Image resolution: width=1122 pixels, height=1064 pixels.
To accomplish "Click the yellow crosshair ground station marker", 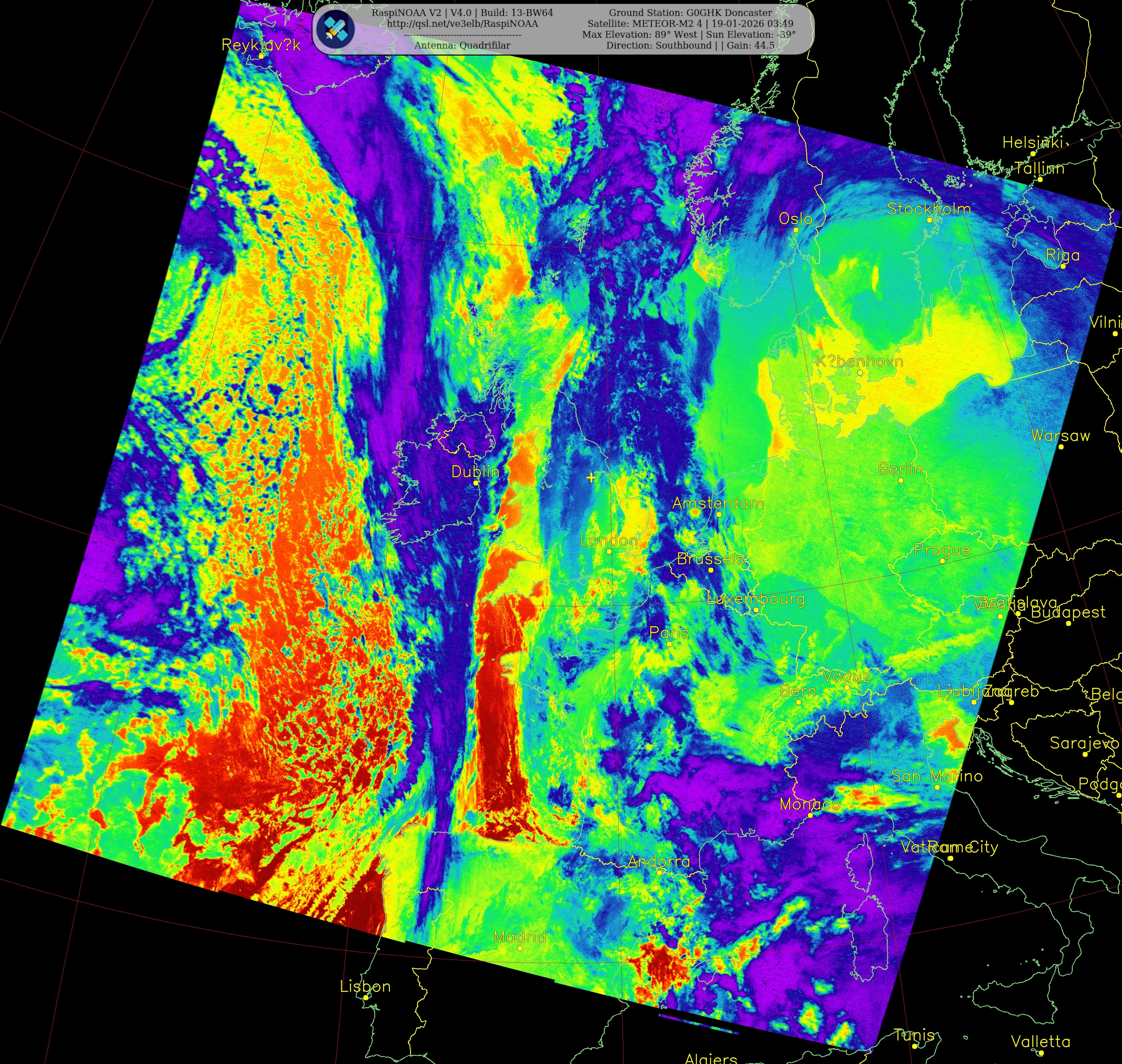I will [591, 477].
